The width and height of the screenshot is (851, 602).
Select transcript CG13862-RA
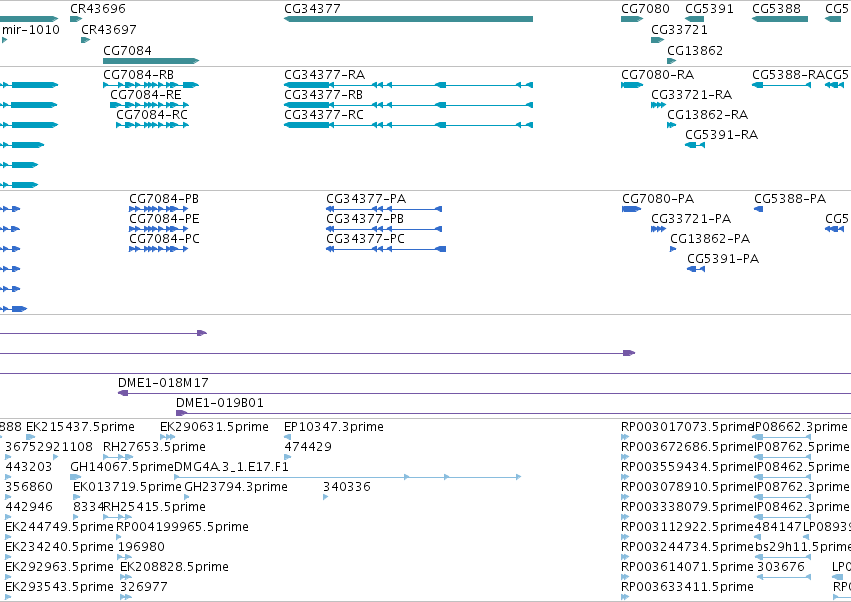pyautogui.click(x=708, y=115)
